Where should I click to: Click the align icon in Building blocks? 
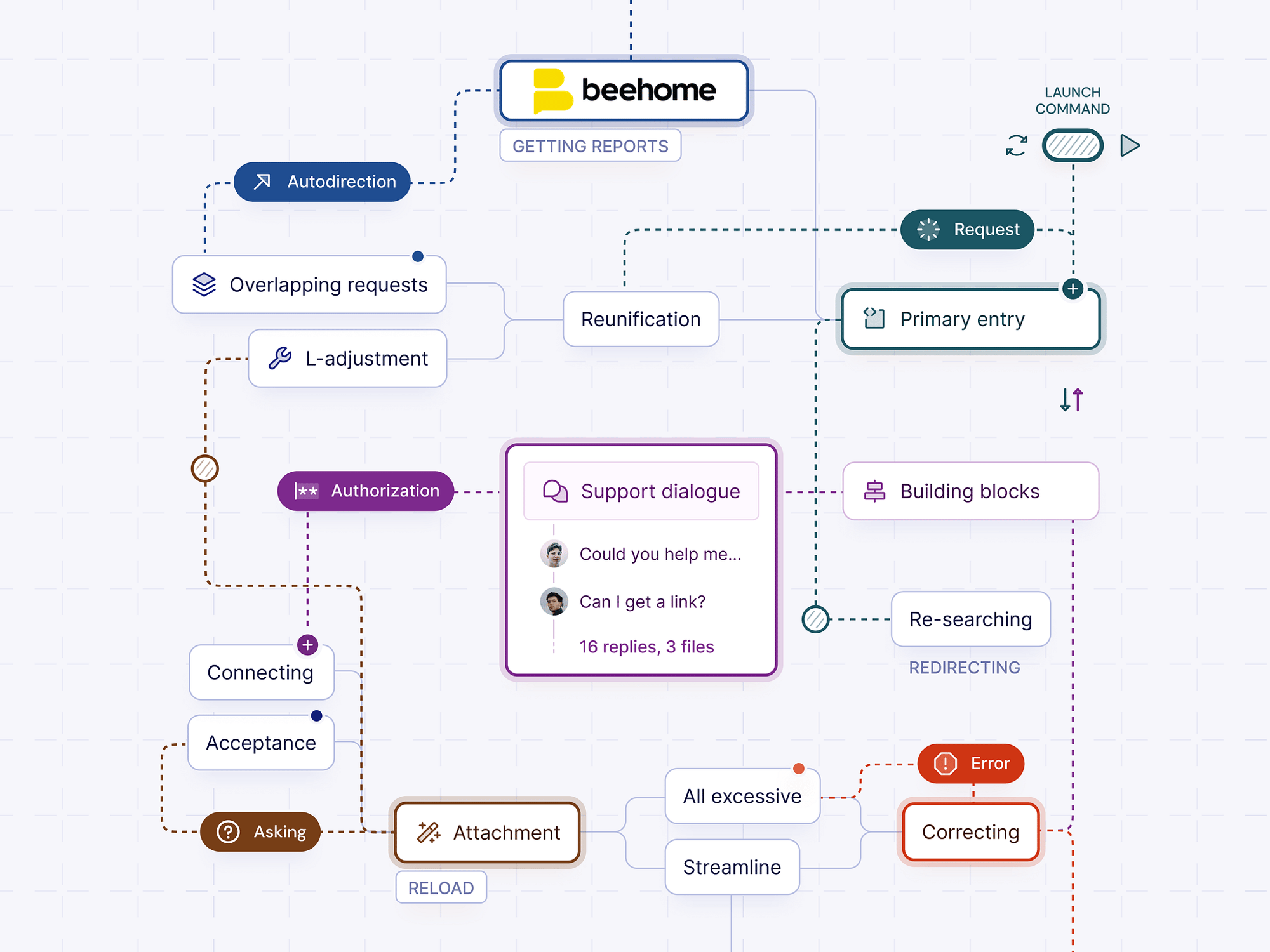click(x=874, y=491)
